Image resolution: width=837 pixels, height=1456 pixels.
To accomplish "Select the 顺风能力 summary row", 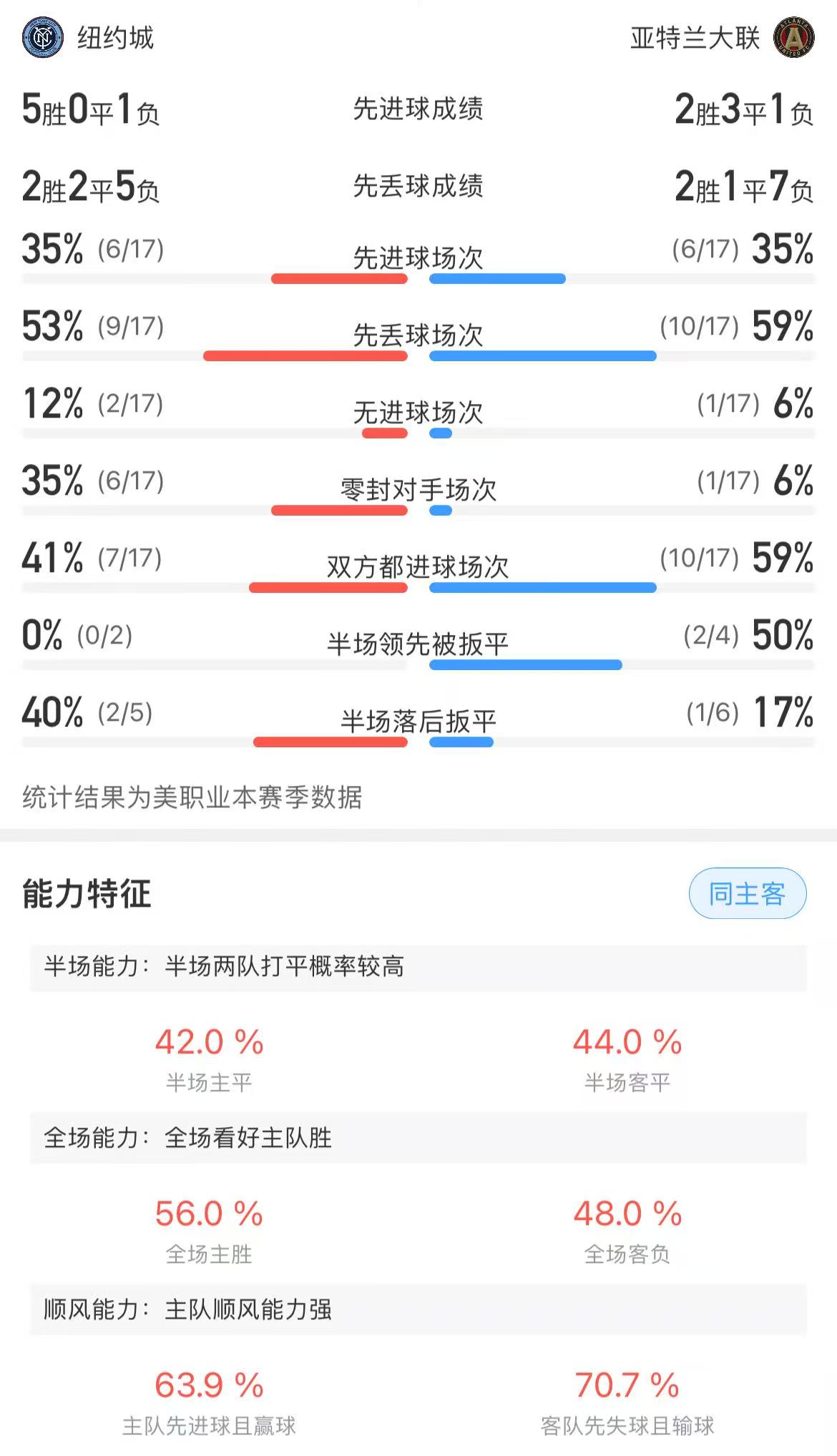I will [418, 1309].
